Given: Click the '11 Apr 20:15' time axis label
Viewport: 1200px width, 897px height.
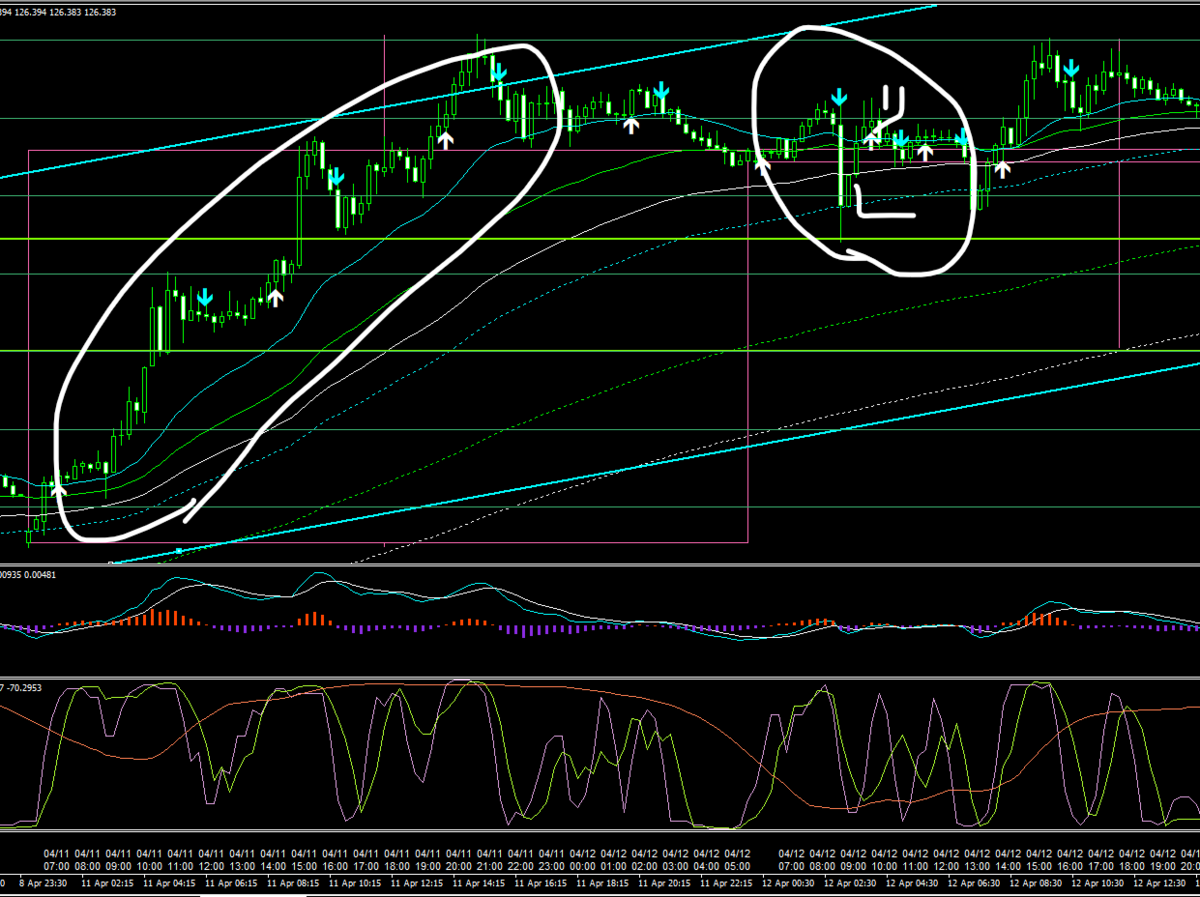Looking at the screenshot, I should point(664,883).
